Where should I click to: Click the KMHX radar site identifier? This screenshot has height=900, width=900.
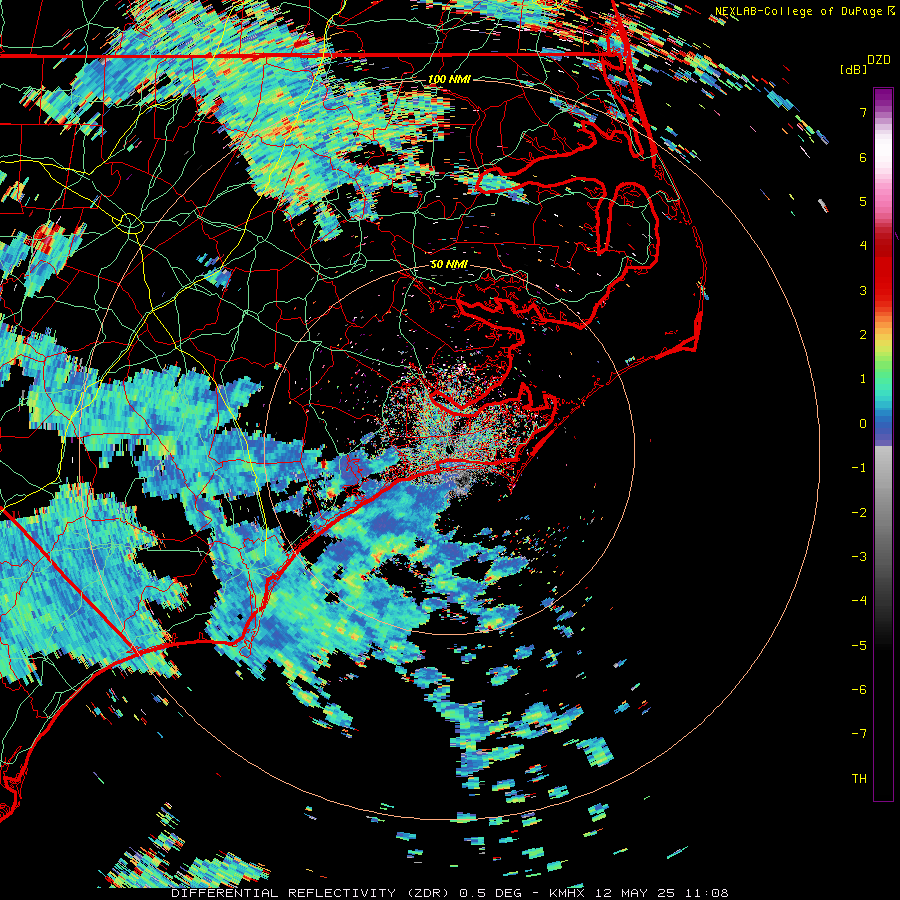(x=567, y=893)
